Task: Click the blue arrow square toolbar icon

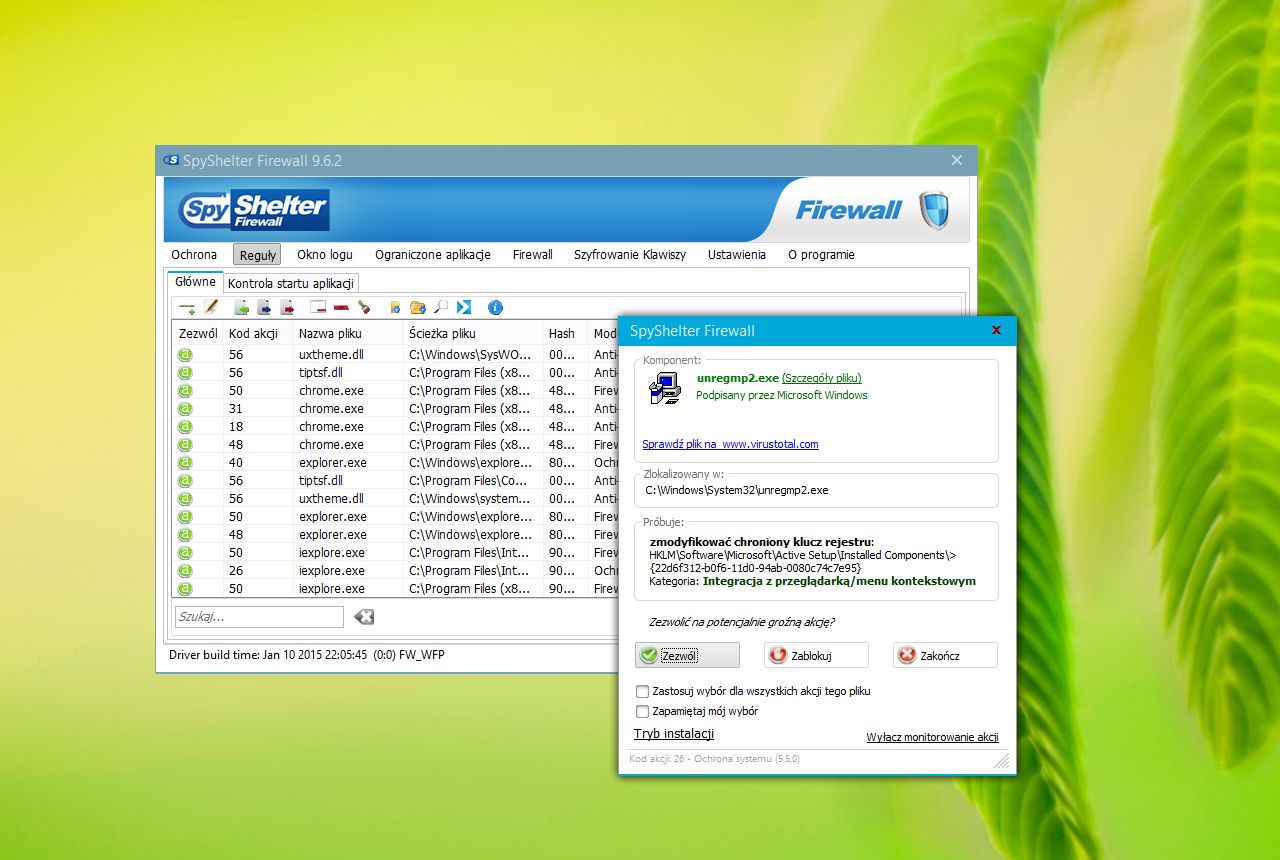Action: 464,307
